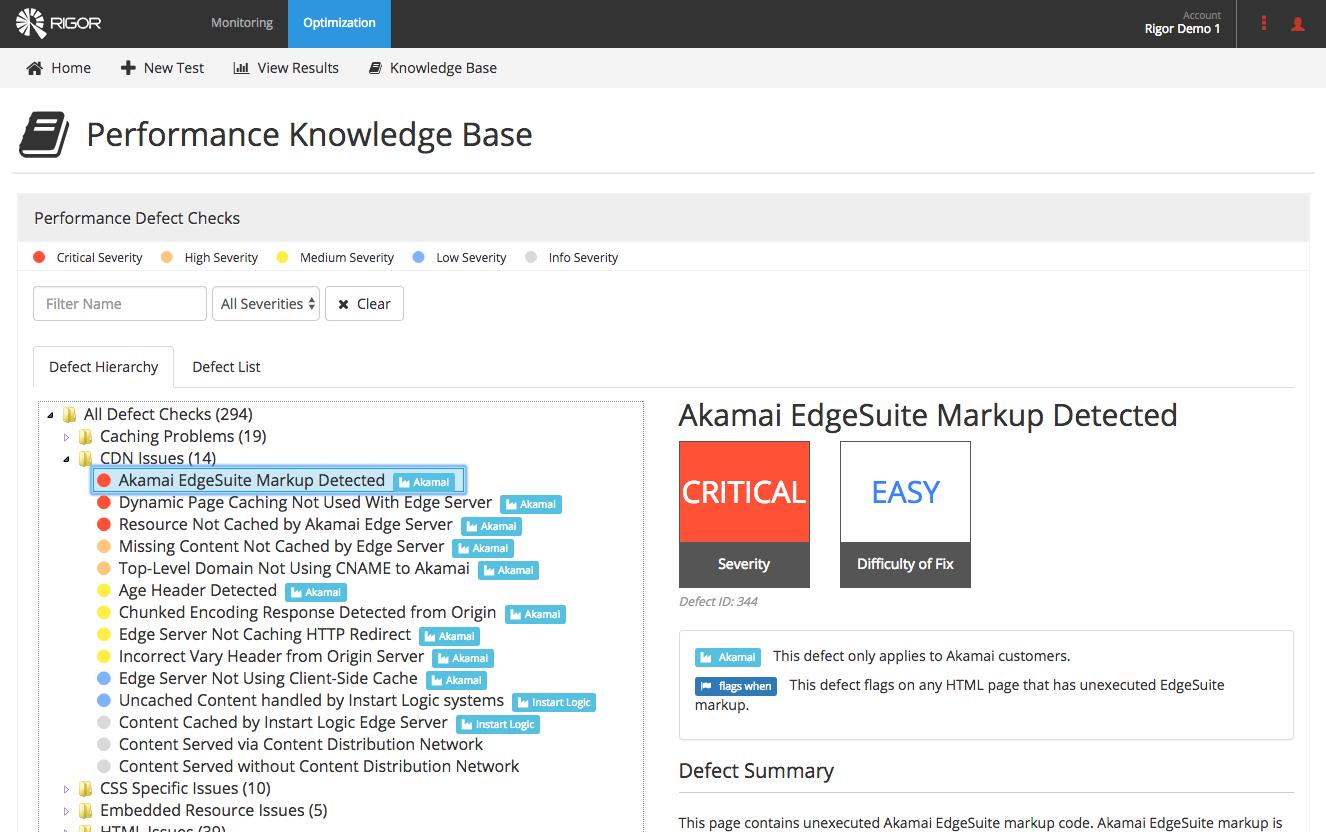The height and width of the screenshot is (832, 1326).
Task: Click Akamai tag on Incorrect Vary Header row
Action: [x=463, y=658]
